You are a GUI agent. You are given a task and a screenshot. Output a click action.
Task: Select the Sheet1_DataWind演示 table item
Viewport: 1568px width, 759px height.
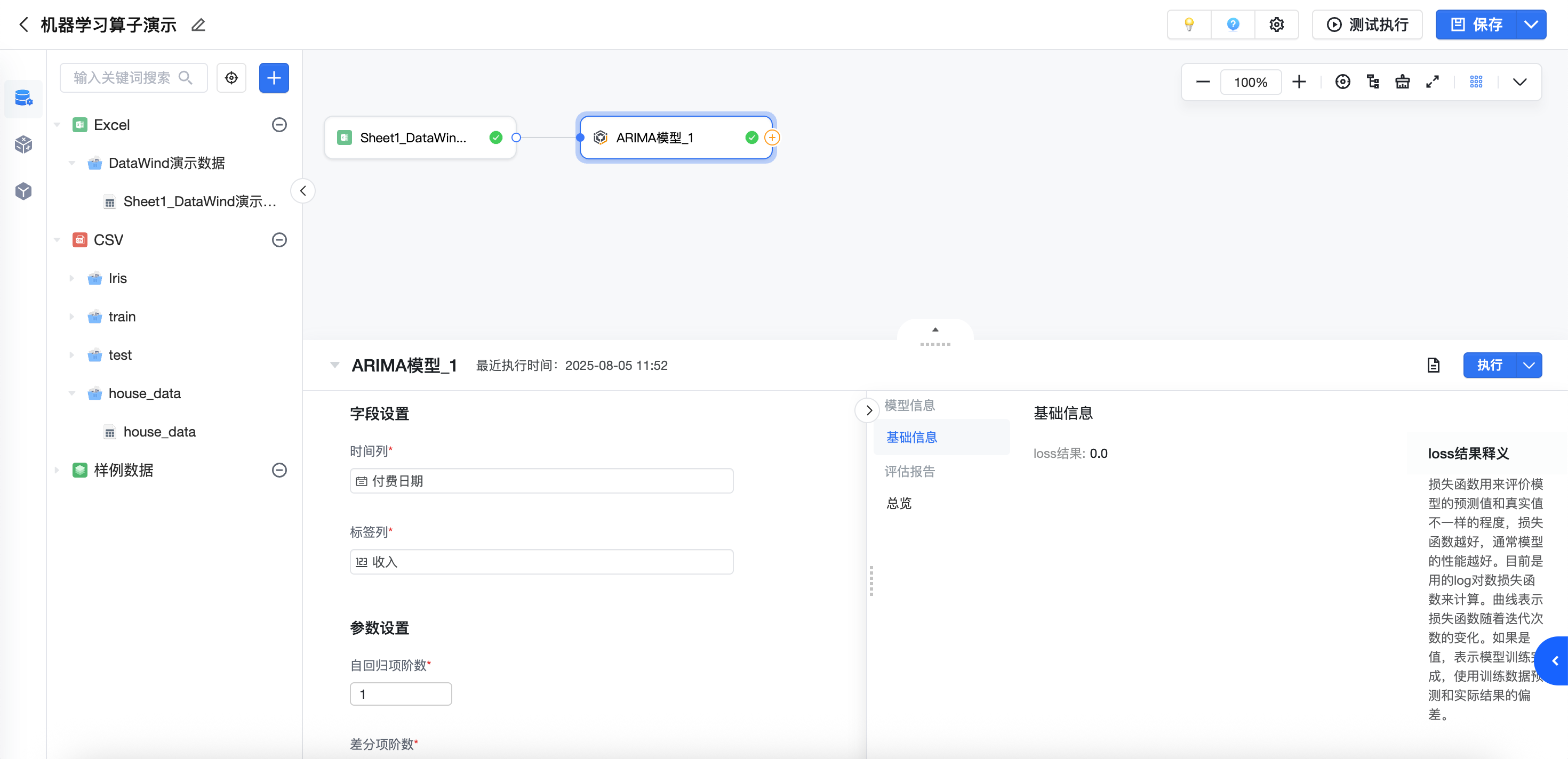click(190, 201)
